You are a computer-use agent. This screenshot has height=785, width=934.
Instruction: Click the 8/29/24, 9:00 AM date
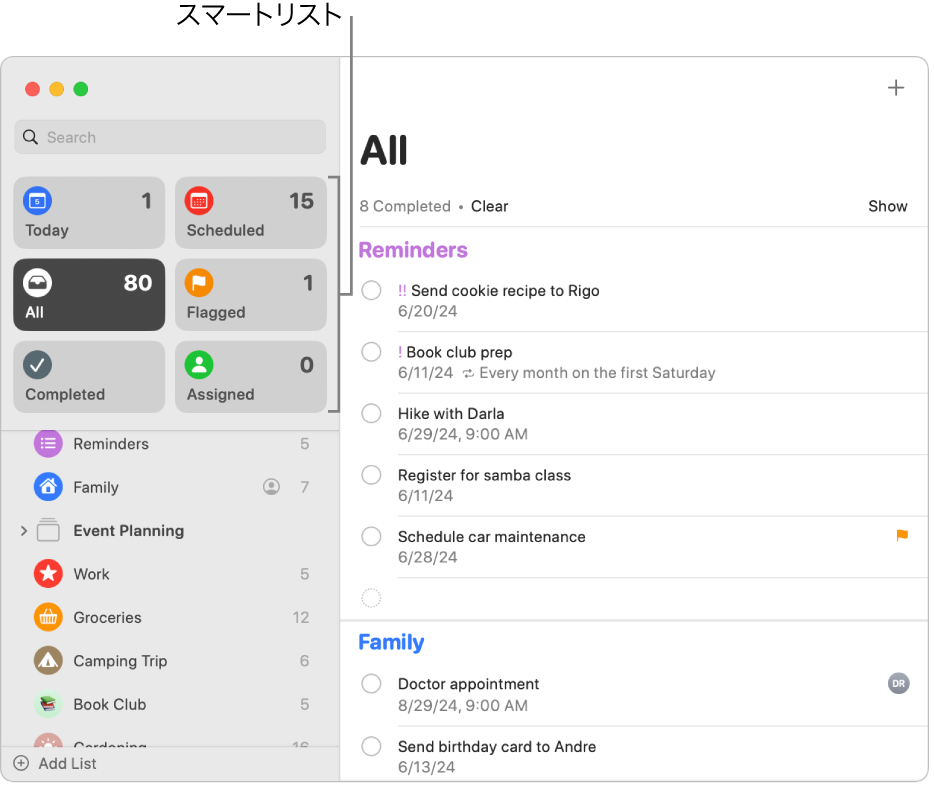click(463, 706)
